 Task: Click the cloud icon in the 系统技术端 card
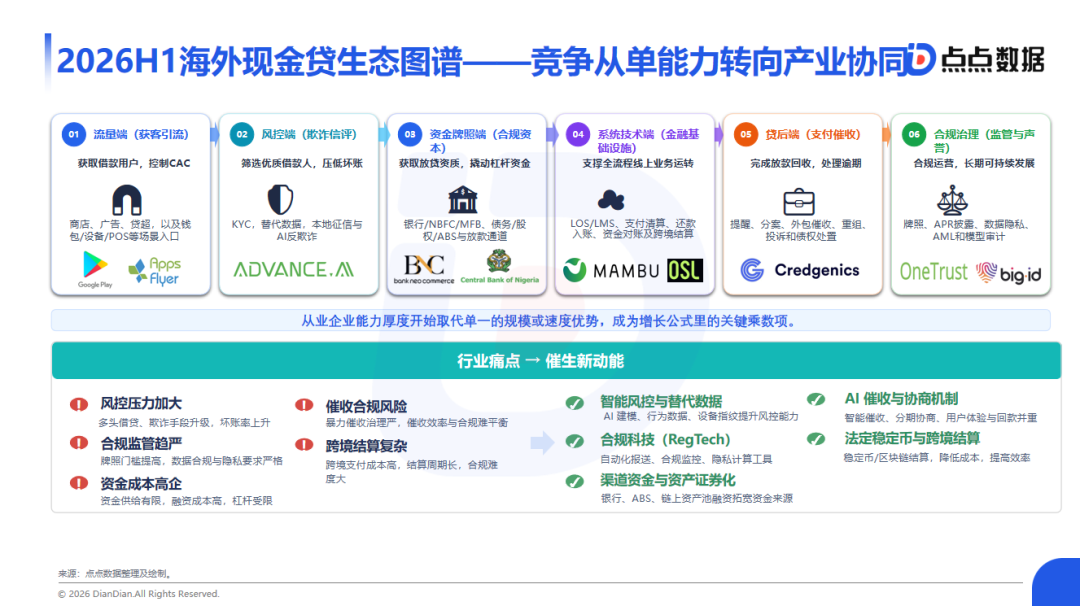coord(611,200)
